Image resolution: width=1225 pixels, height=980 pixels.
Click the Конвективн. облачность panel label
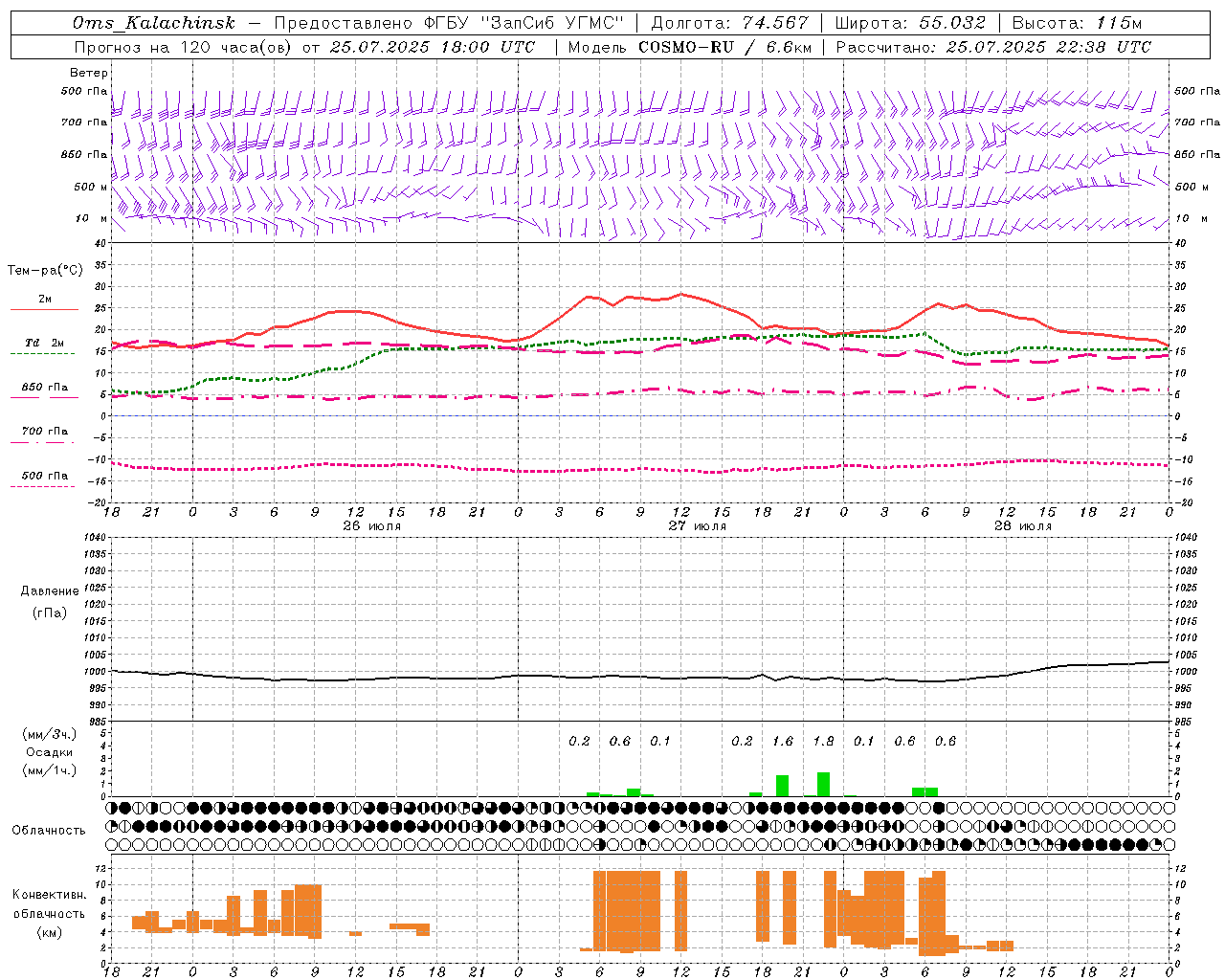(49, 903)
